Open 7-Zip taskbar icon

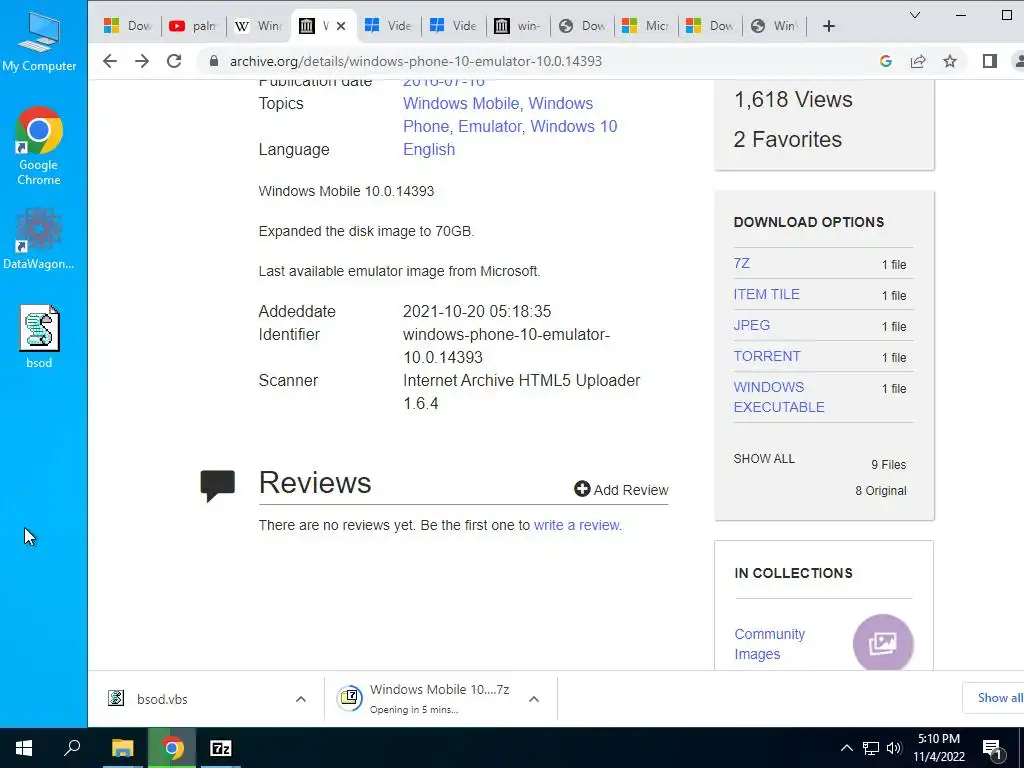pos(221,748)
